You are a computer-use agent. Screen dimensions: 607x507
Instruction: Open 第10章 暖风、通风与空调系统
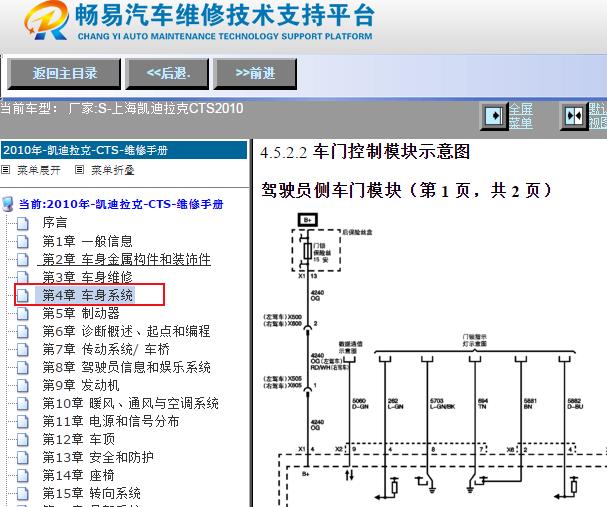point(130,403)
